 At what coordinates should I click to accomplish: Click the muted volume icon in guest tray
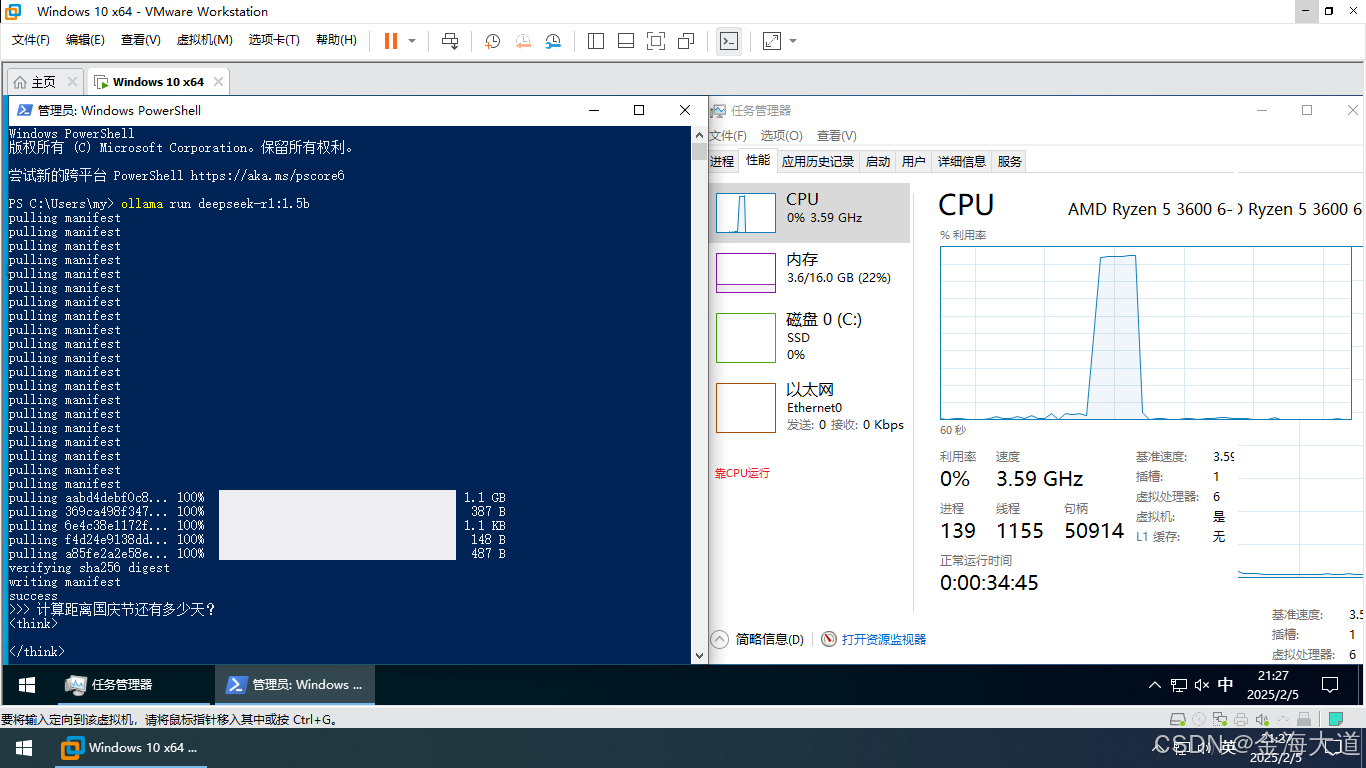(1201, 685)
